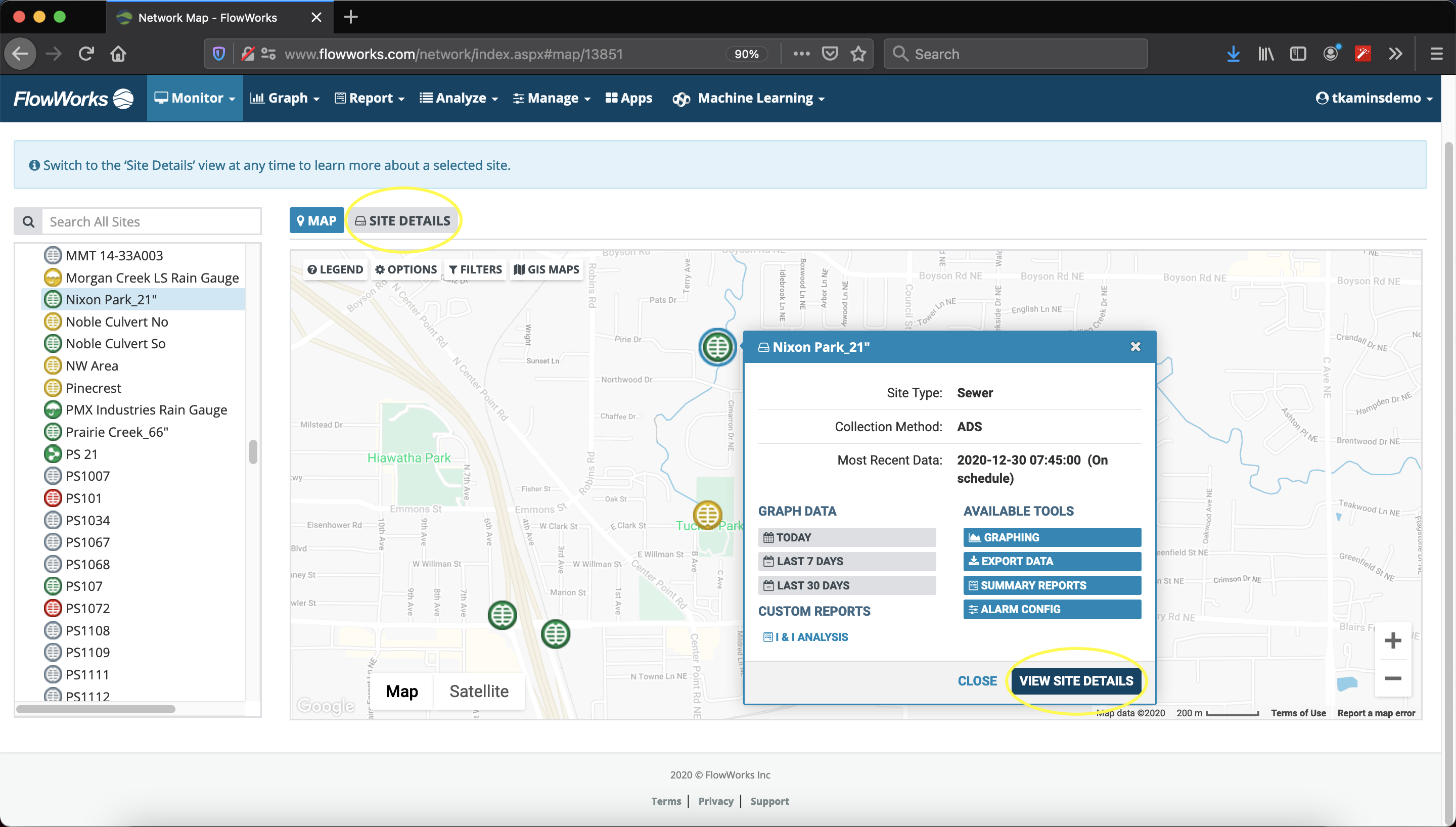This screenshot has height=827, width=1456.
Task: Open the Machine Learning dropdown
Action: [x=748, y=98]
